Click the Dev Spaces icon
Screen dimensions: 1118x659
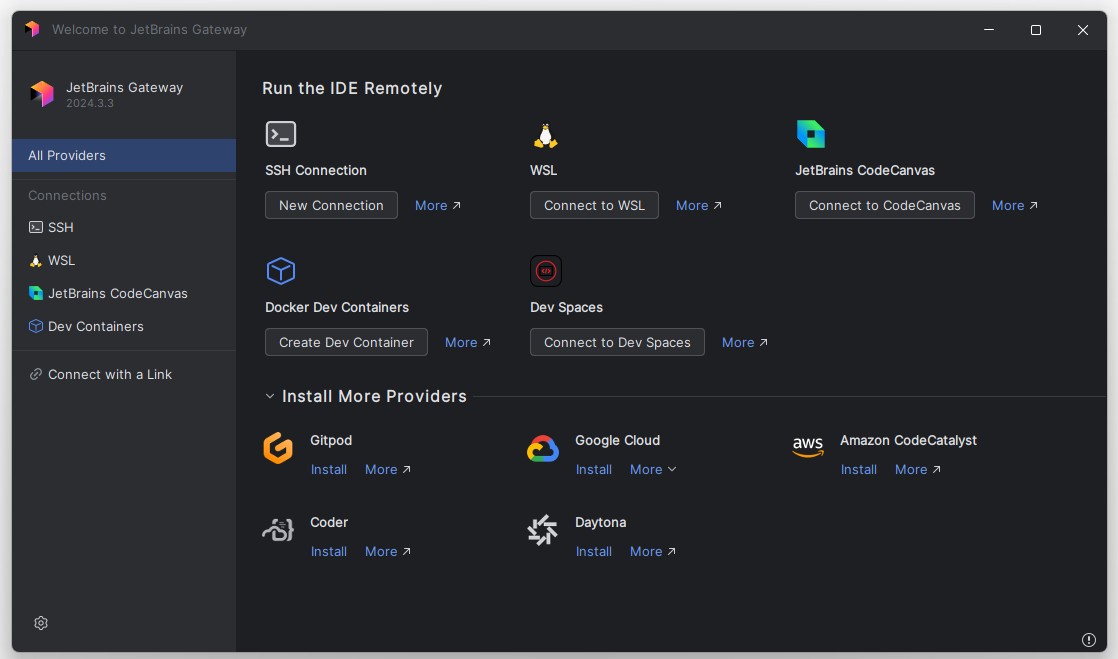[546, 271]
